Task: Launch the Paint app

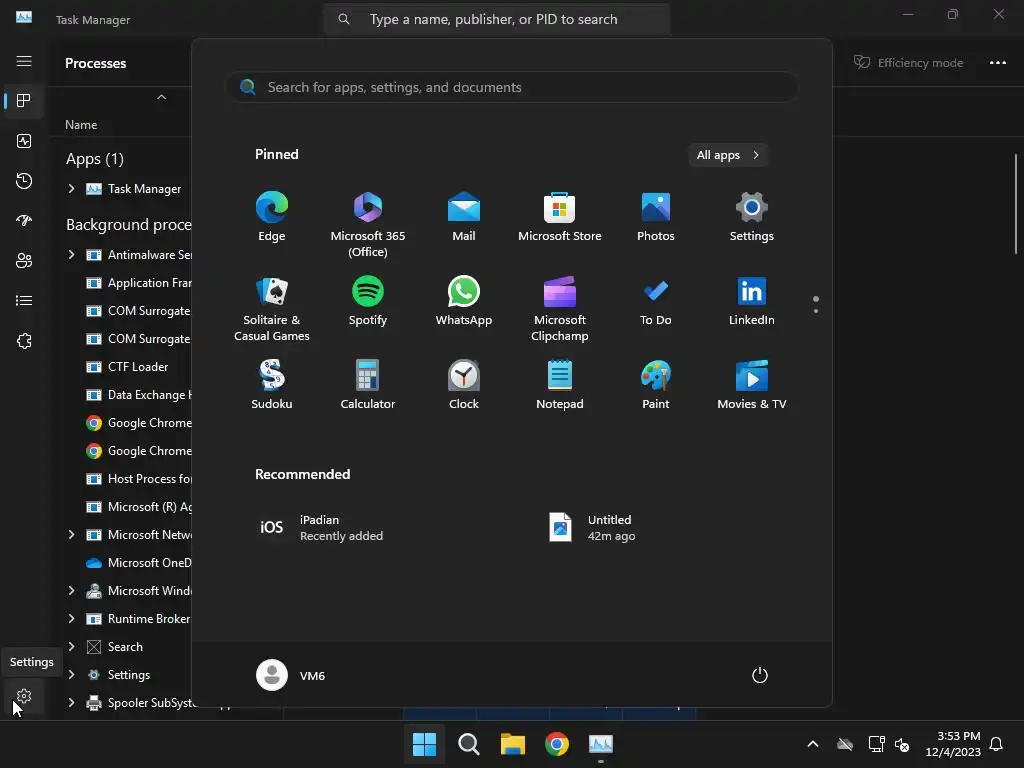Action: (x=656, y=385)
